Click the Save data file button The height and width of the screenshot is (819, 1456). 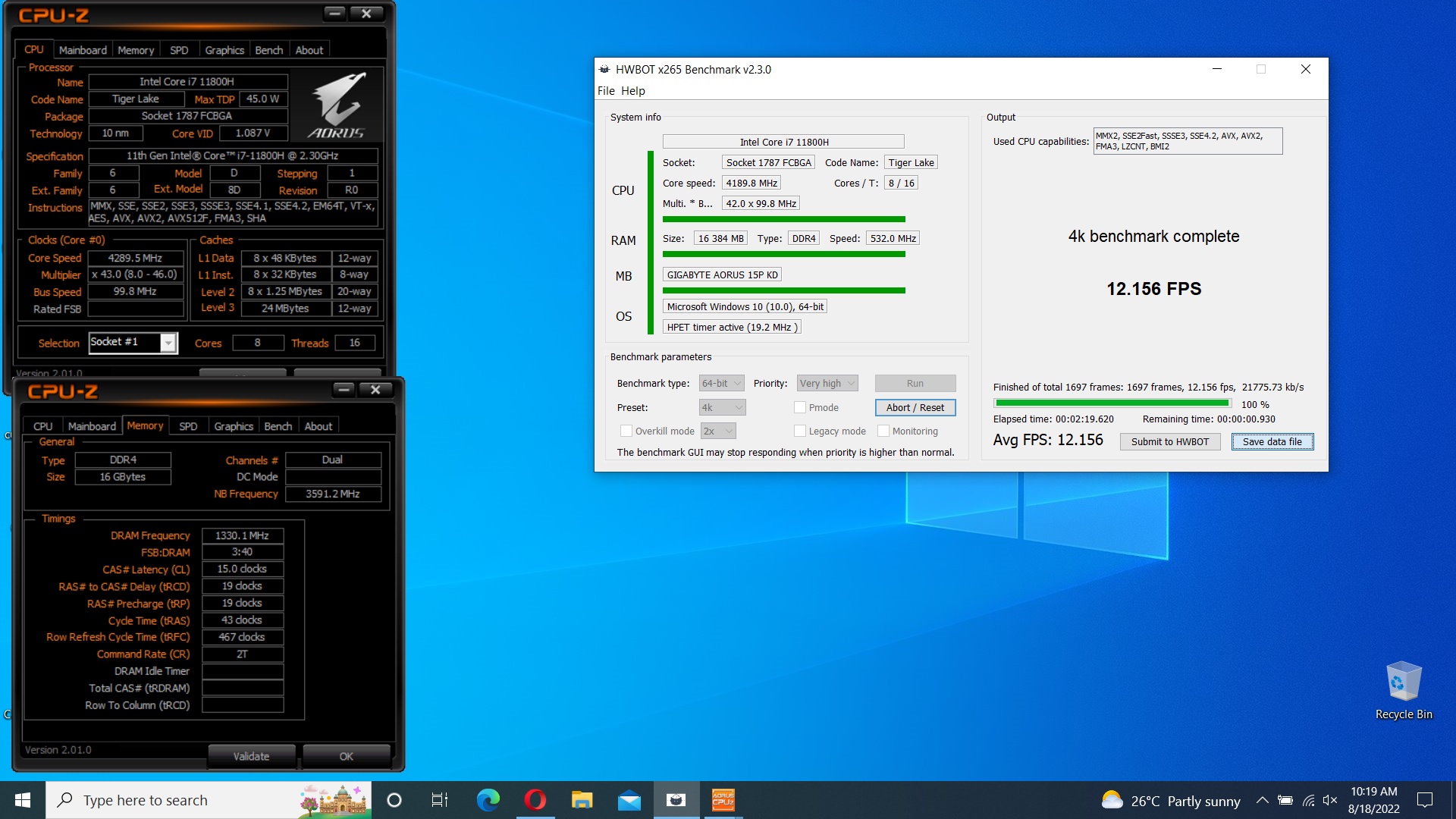pyautogui.click(x=1272, y=441)
